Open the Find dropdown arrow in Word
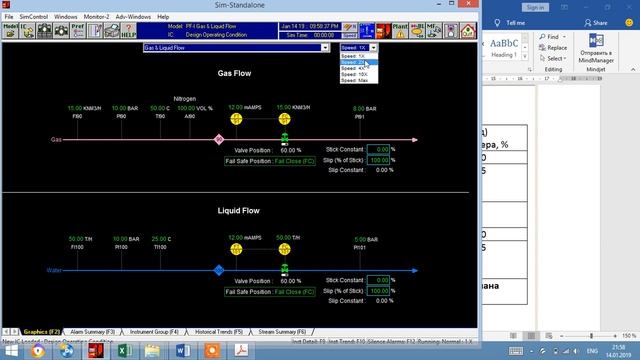 point(564,37)
